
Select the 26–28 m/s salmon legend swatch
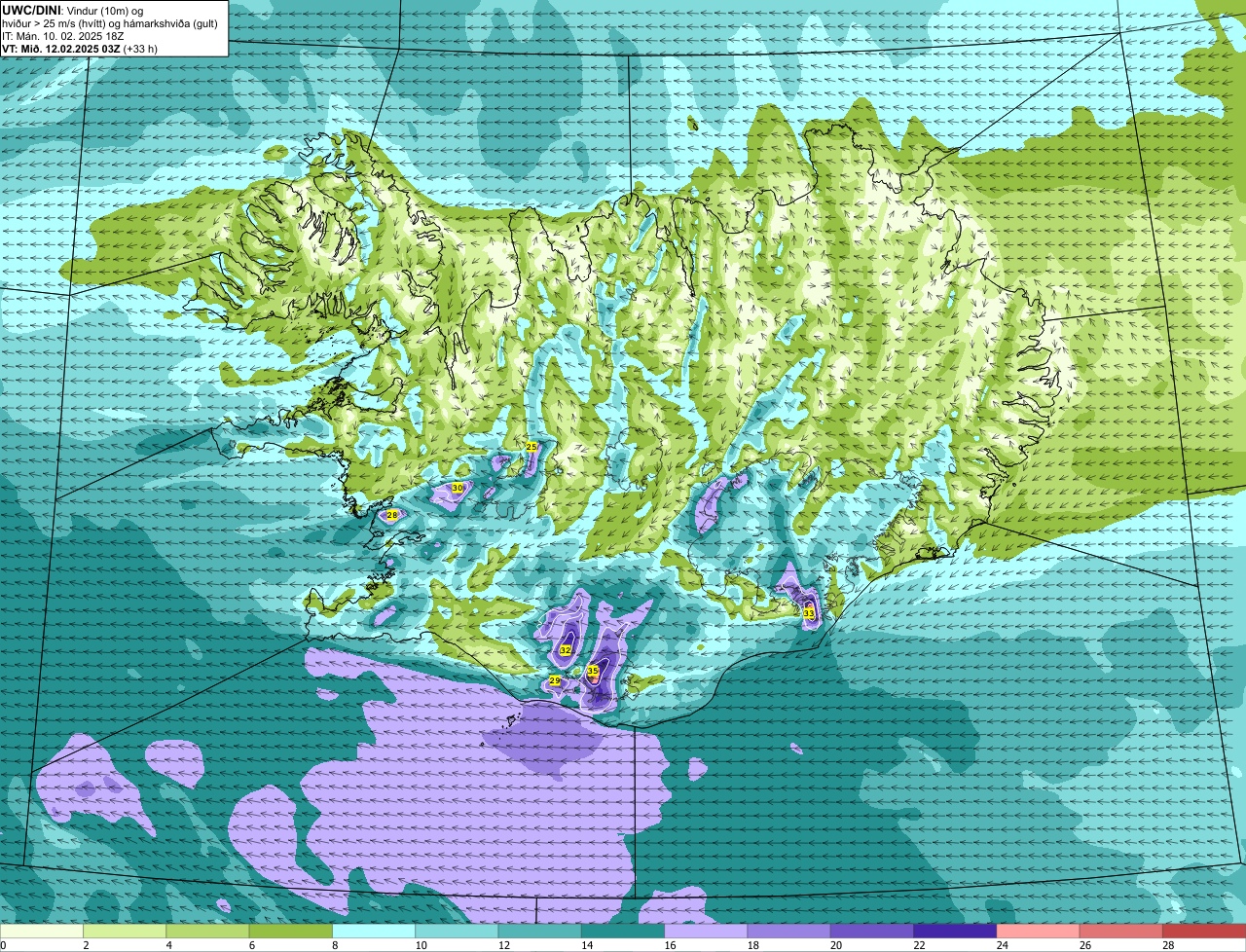coord(1121,931)
